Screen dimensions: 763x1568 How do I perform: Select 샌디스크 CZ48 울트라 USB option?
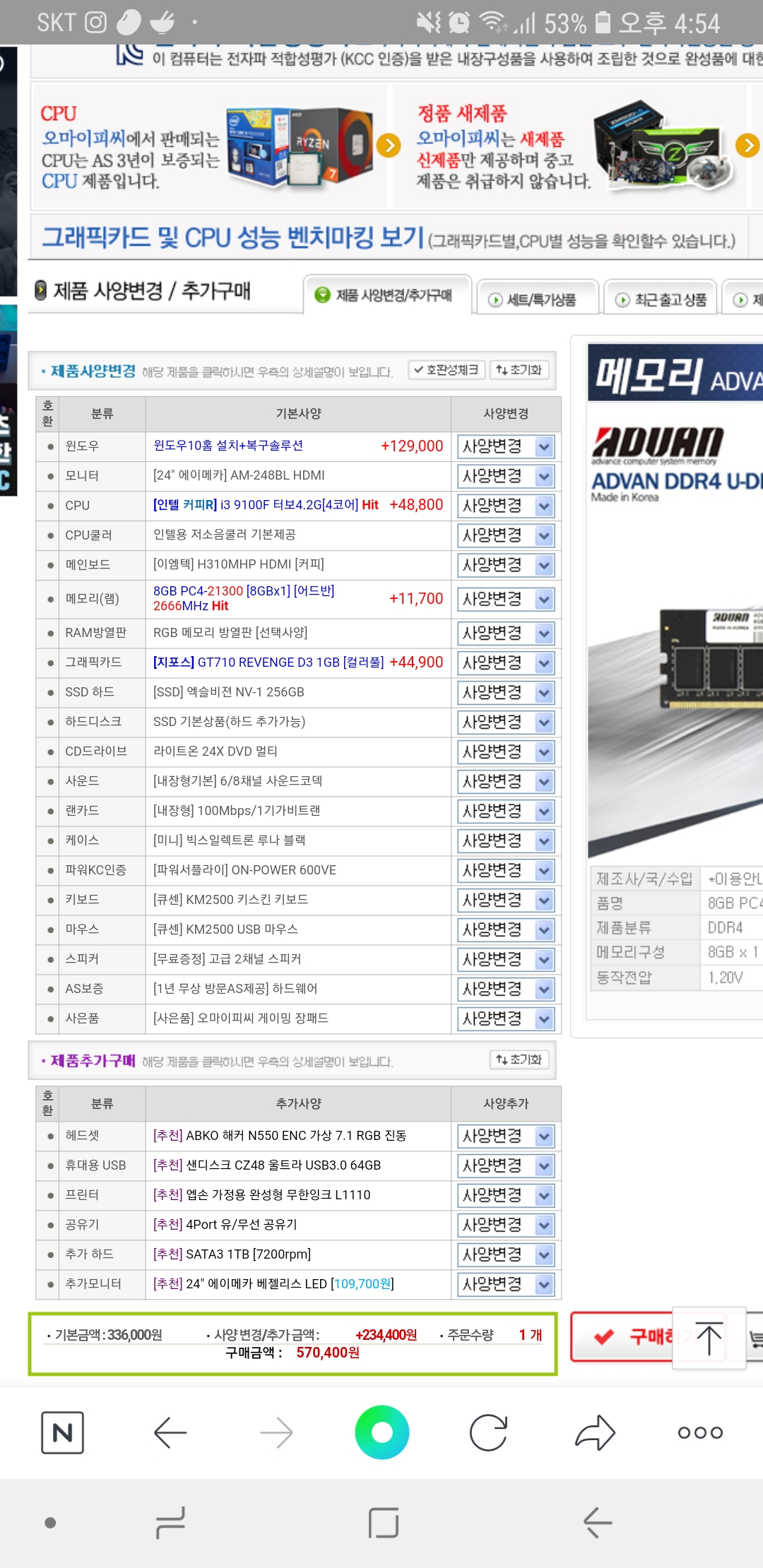tap(267, 1165)
